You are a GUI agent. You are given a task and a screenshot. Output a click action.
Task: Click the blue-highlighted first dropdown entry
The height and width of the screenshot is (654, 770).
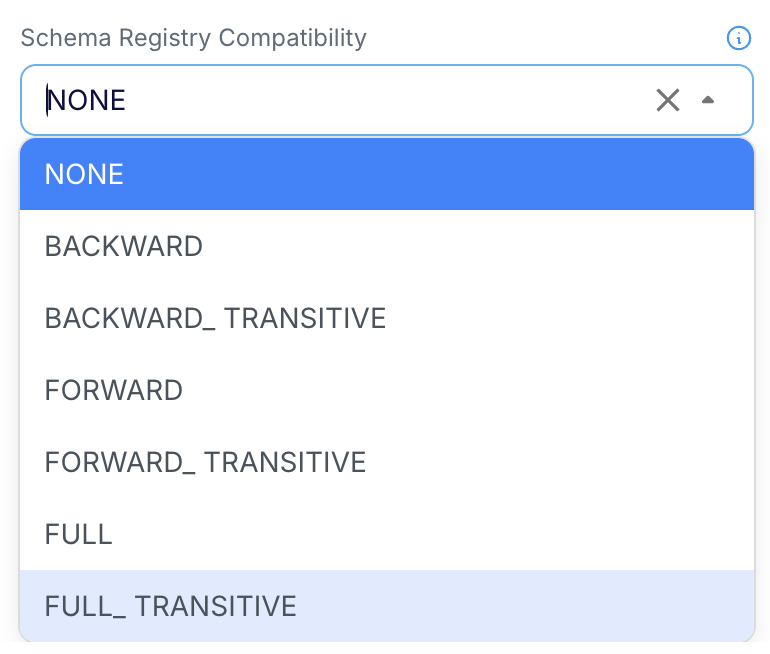(386, 174)
